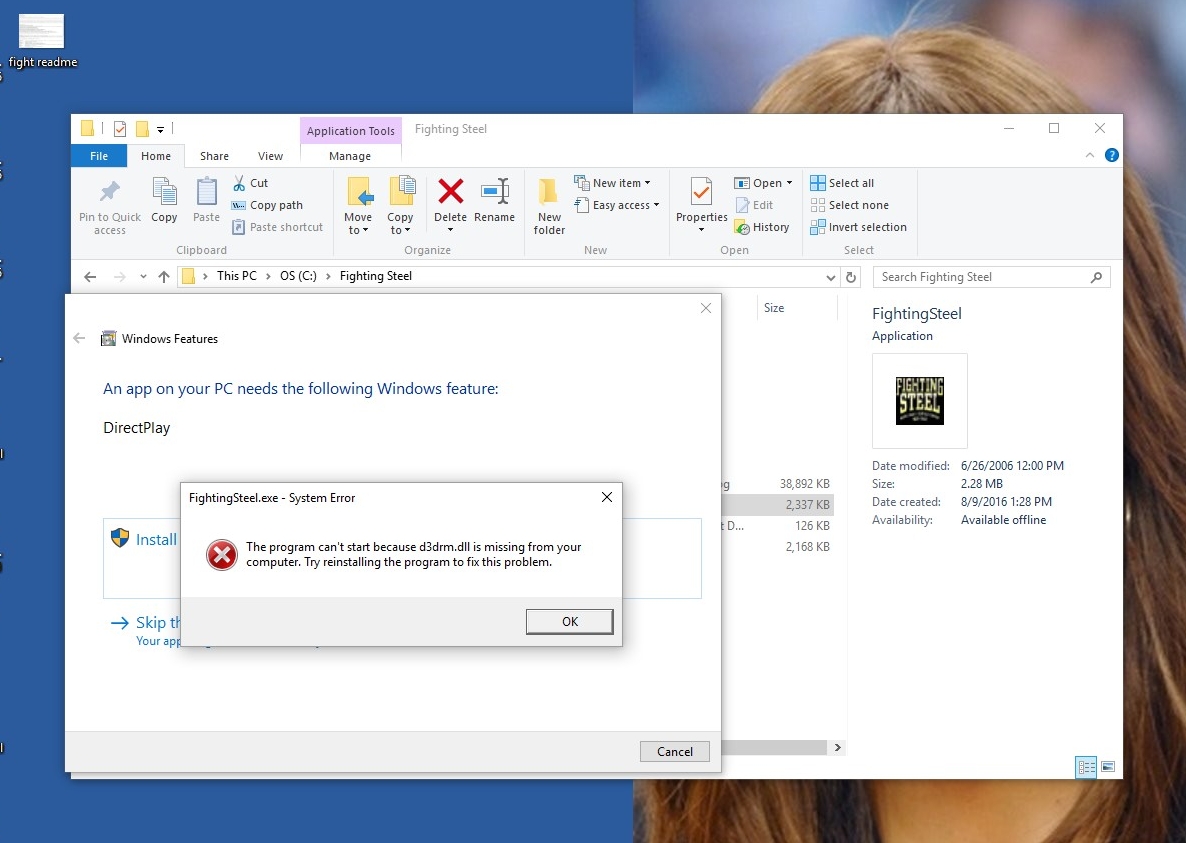Click OK on the System Error dialog
The width and height of the screenshot is (1186, 843).
tap(569, 621)
